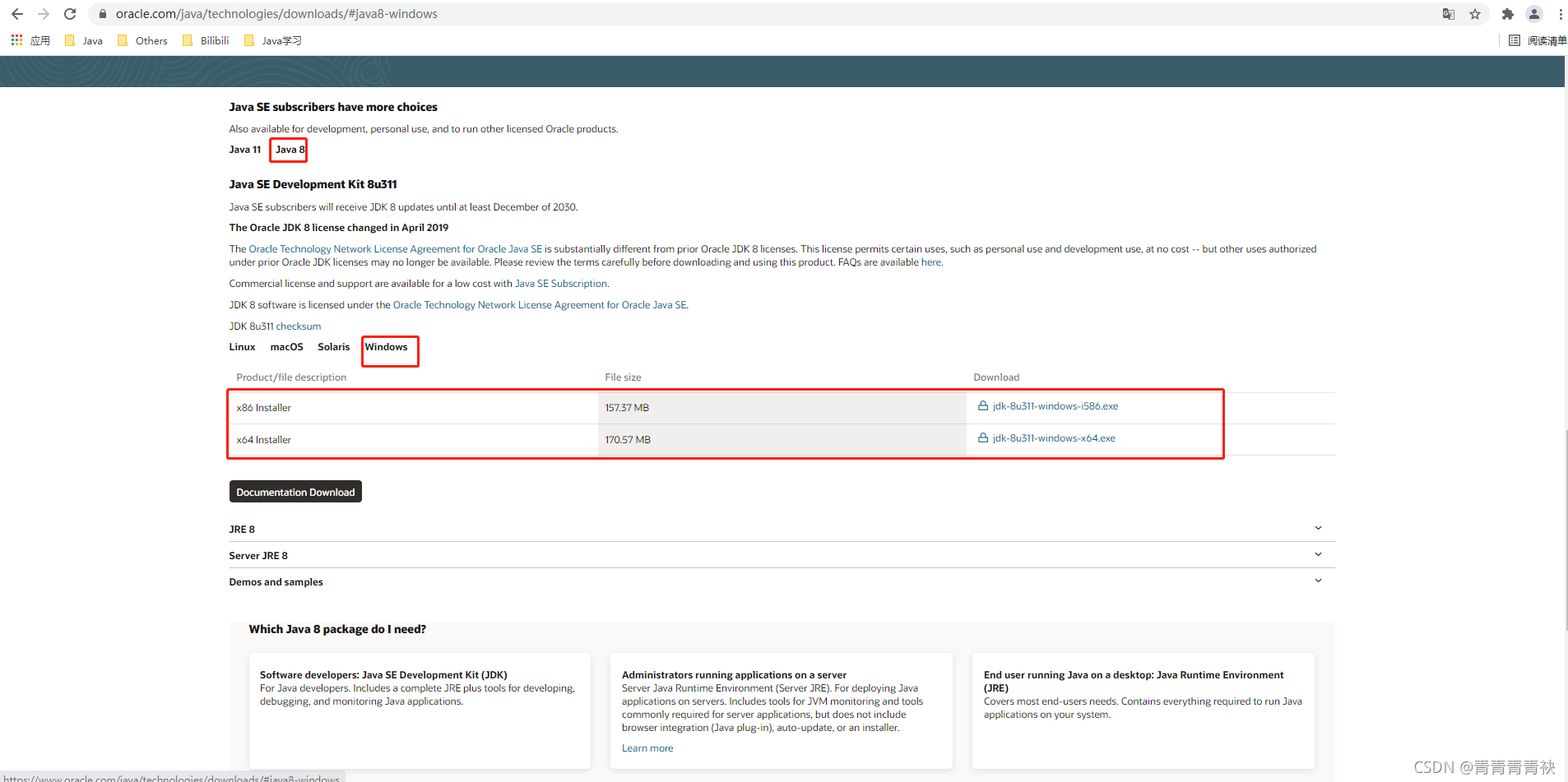Viewport: 1568px width, 782px height.
Task: Reload the Oracle downloads page
Action: 70,14
